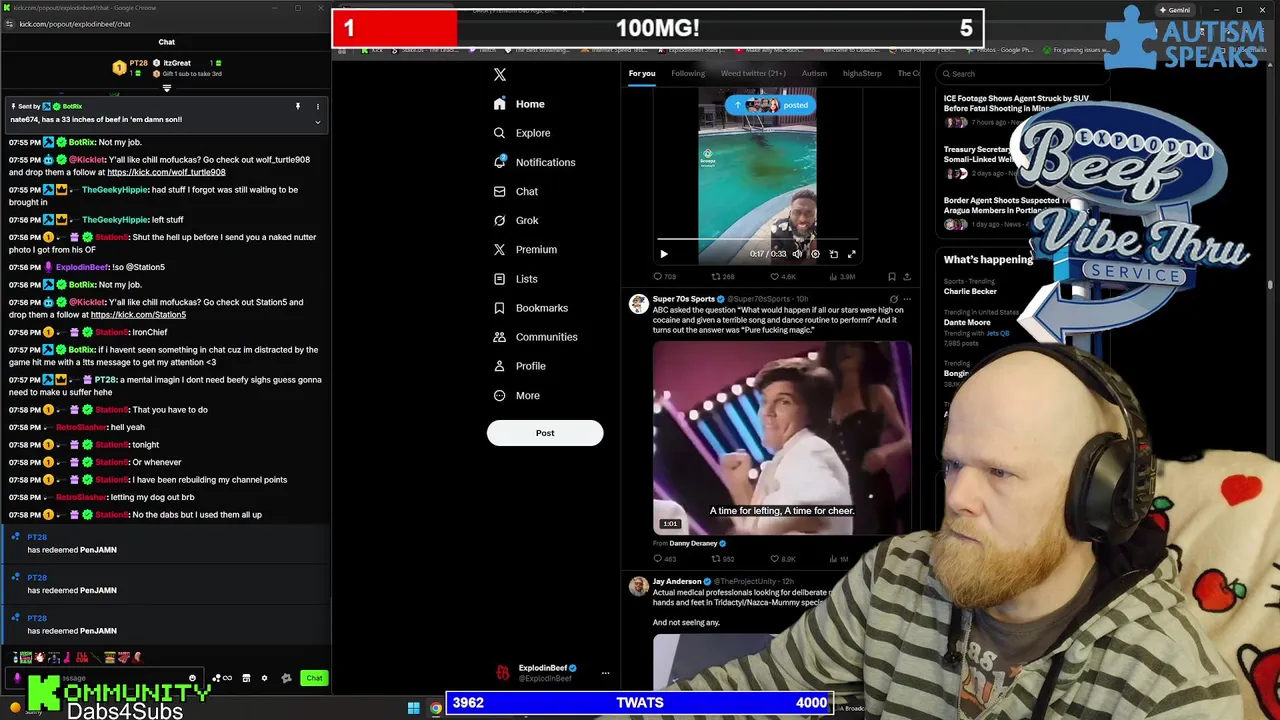The height and width of the screenshot is (720, 1280).
Task: Open Profile in X sidebar
Action: coord(519,366)
